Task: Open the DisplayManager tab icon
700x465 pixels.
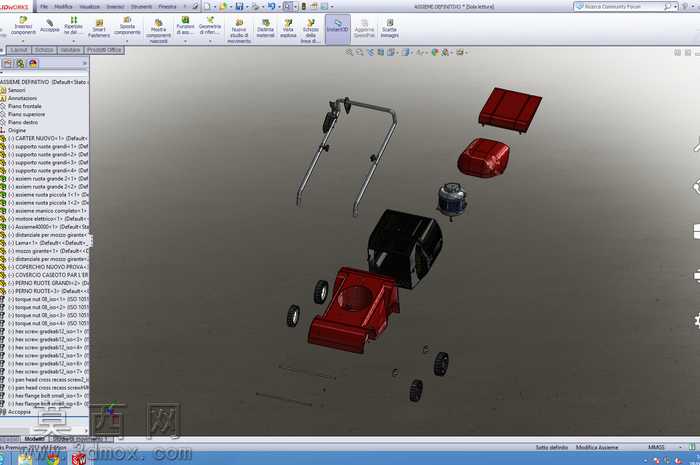Action: (33, 63)
